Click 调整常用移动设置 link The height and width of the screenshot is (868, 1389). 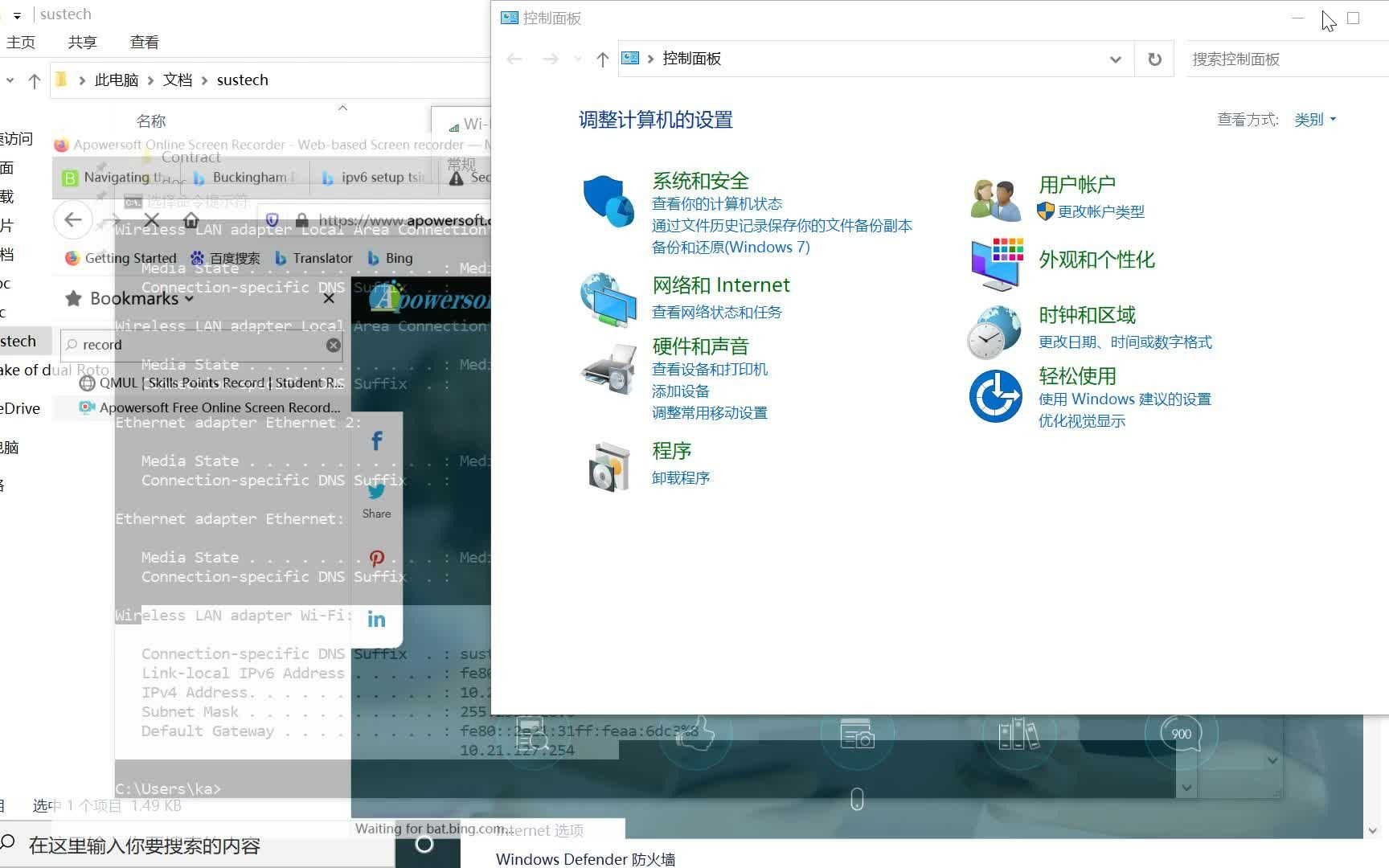(709, 412)
